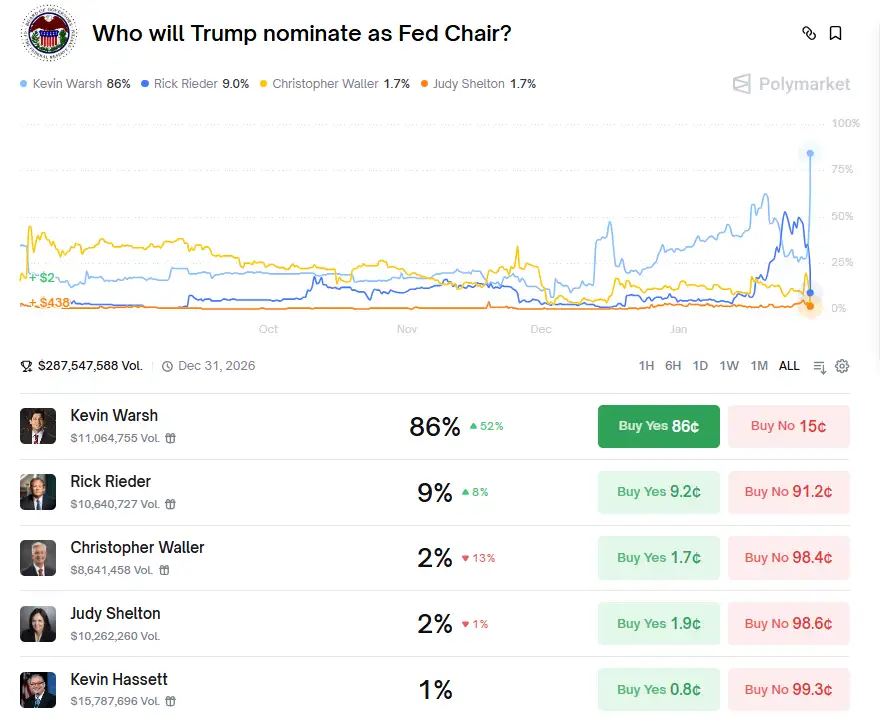Click the gift icon beside Rick Rieder's volume
Screen dimensions: 880x721
171,504
